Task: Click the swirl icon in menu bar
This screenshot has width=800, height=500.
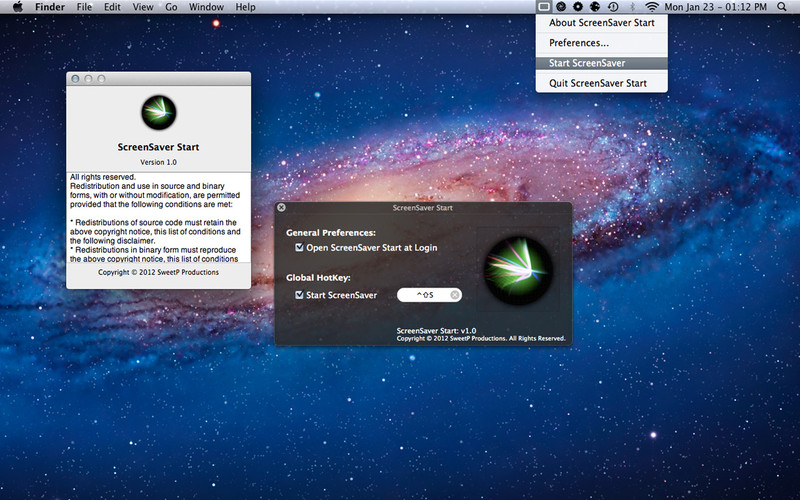Action: coord(561,7)
